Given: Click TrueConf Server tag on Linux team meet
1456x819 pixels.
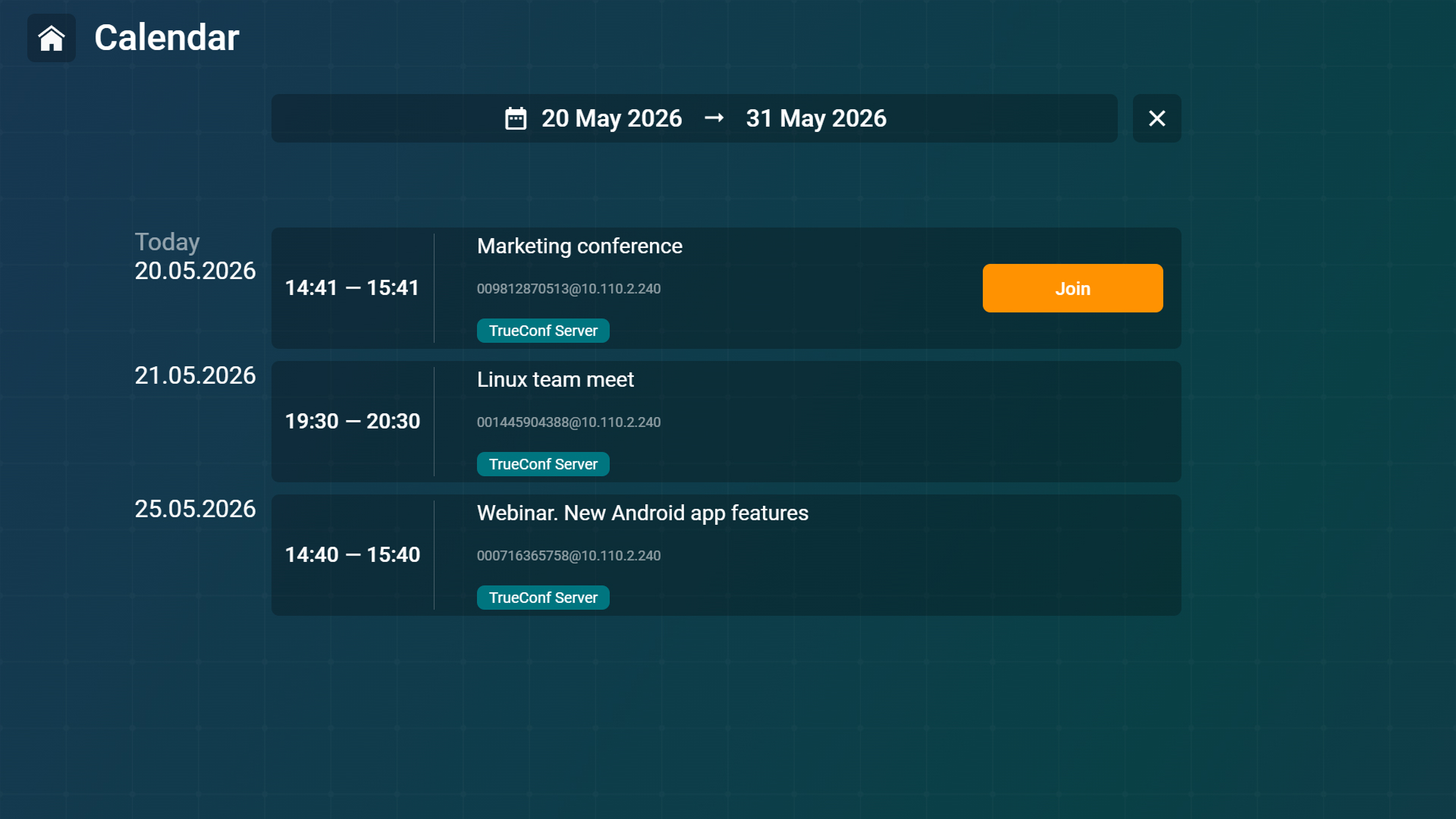Looking at the screenshot, I should pyautogui.click(x=543, y=464).
